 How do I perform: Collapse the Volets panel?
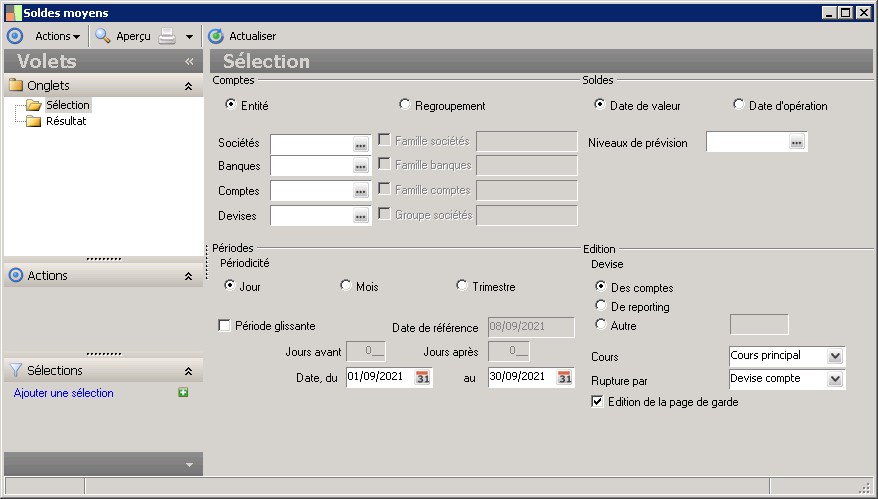189,62
